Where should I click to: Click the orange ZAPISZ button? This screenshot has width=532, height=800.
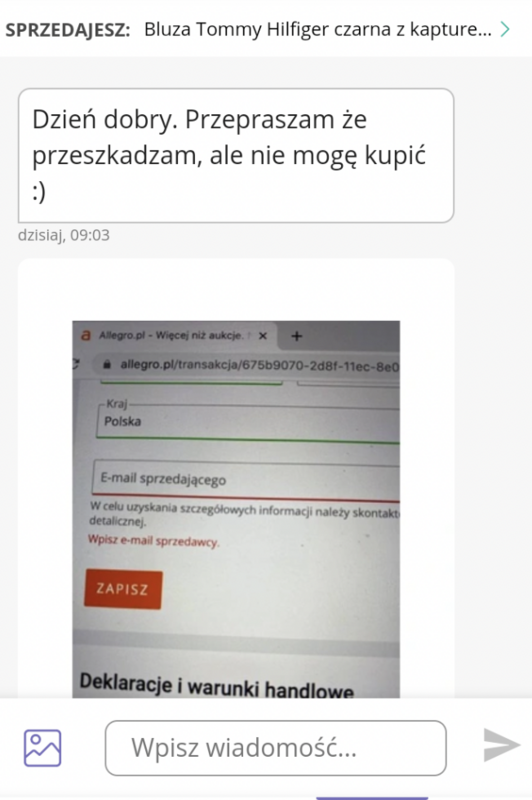123,589
